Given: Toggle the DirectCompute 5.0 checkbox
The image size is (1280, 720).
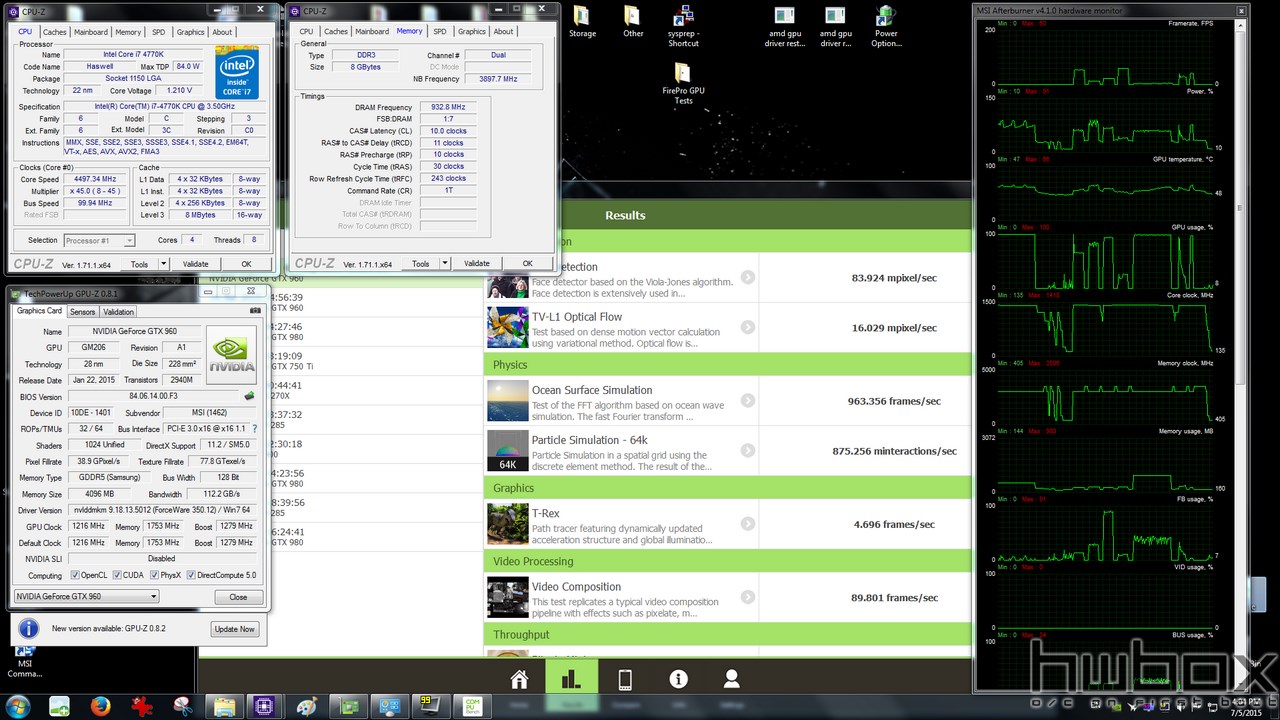Looking at the screenshot, I should [x=192, y=576].
